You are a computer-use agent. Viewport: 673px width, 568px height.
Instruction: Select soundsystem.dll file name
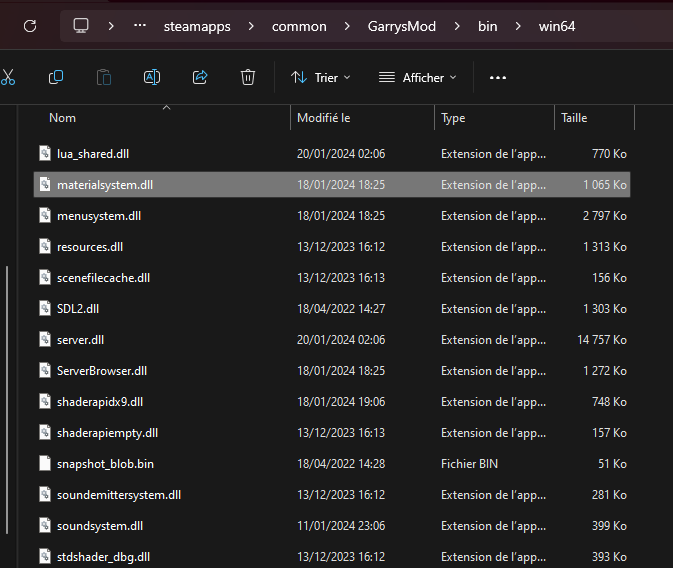click(x=100, y=526)
